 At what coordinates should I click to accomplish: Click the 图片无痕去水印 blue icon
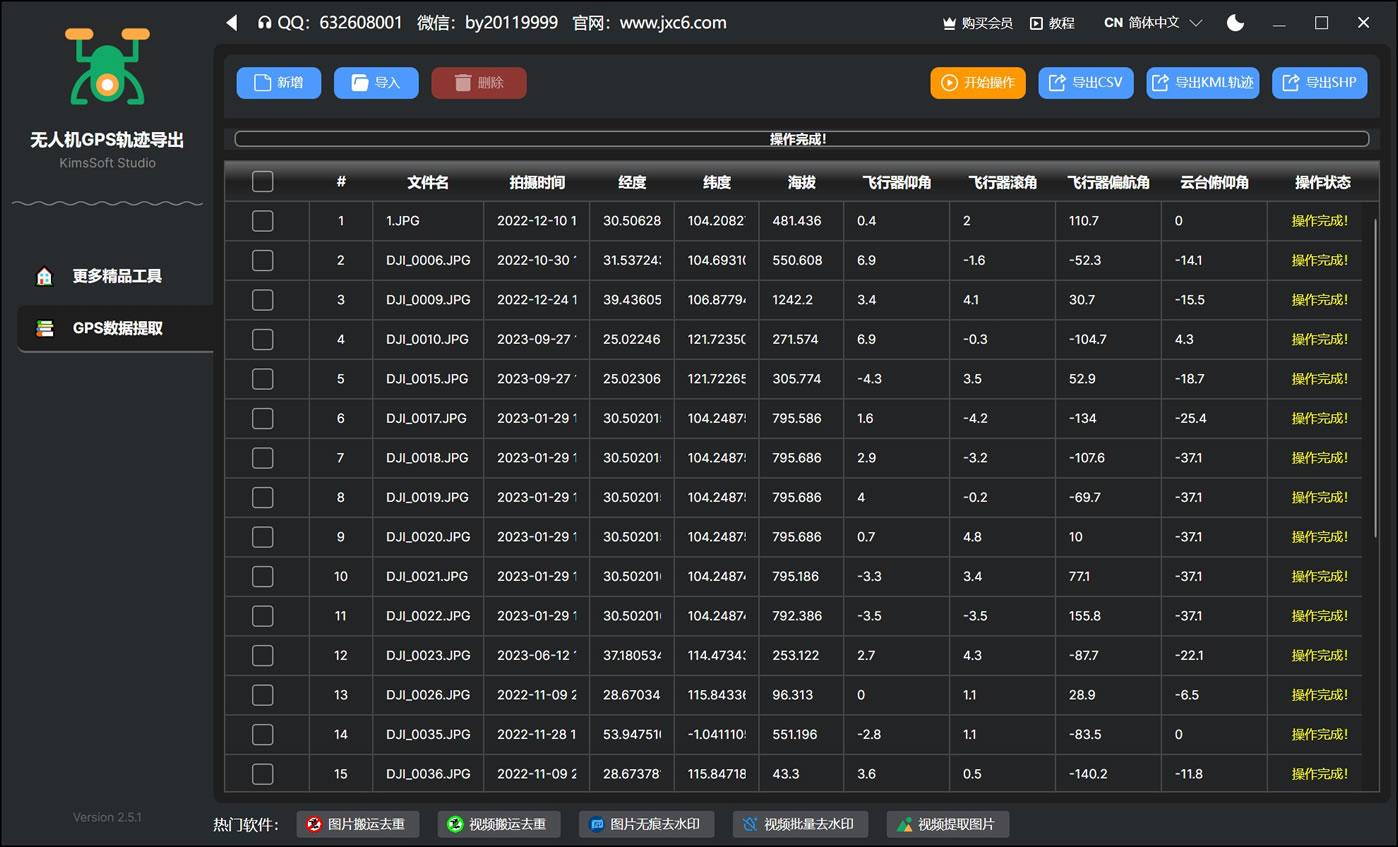tap(597, 824)
